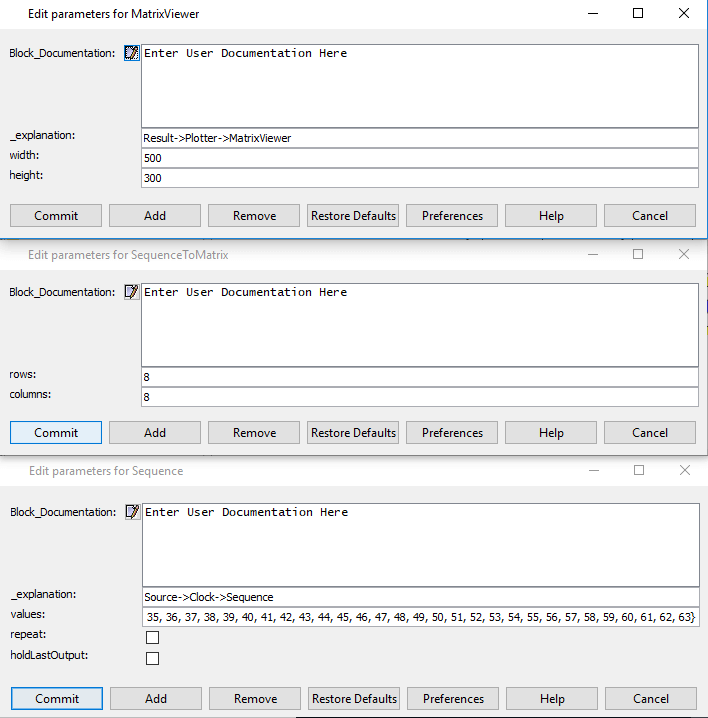Open Help in the MatrixViewer dialog
Image resolution: width=708 pixels, height=718 pixels.
[x=551, y=216]
